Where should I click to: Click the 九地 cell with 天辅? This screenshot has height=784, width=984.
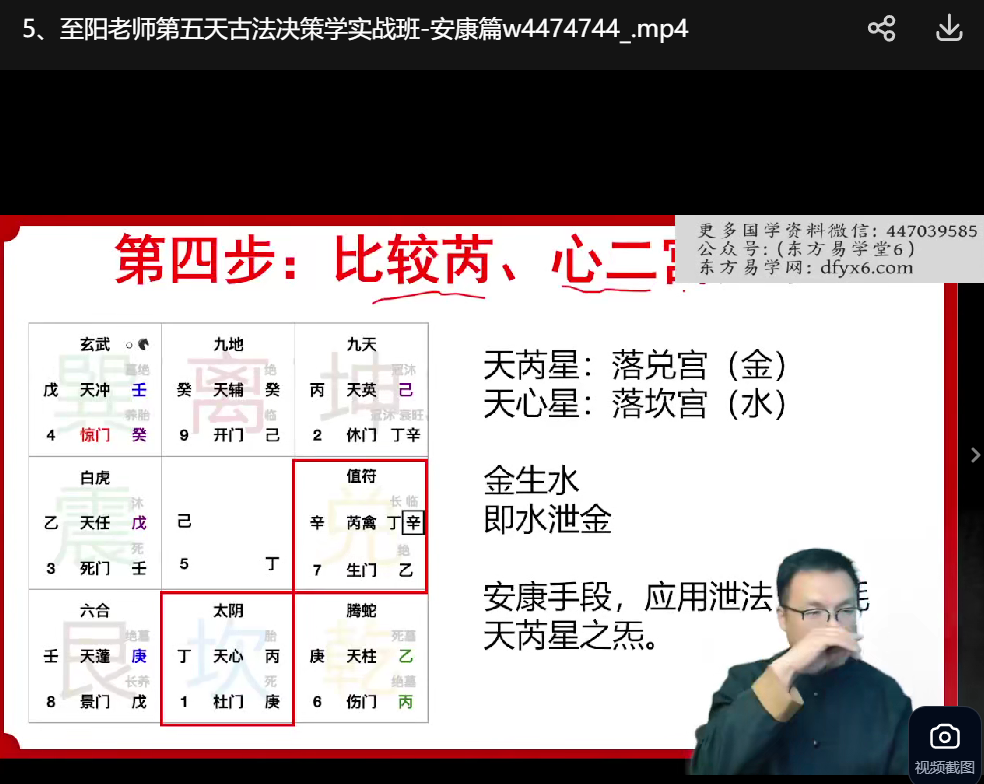tap(228, 390)
